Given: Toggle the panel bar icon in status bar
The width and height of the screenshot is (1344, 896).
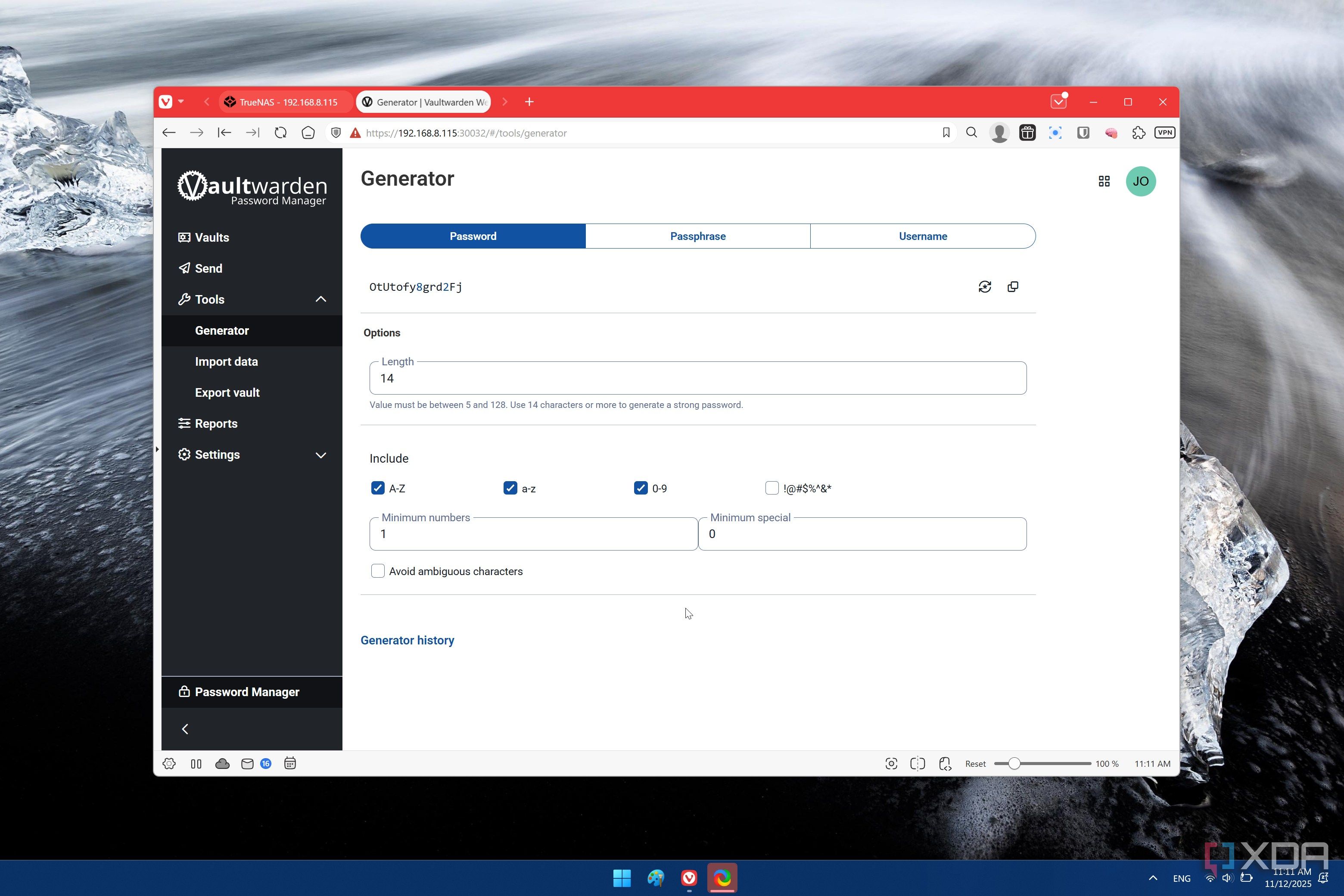Looking at the screenshot, I should pos(196,763).
